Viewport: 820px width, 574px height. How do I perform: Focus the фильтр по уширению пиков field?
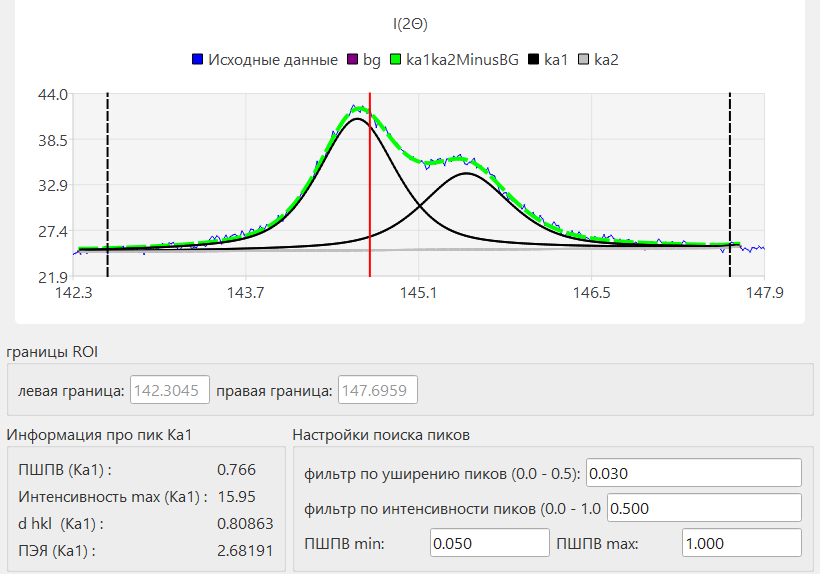[694, 473]
